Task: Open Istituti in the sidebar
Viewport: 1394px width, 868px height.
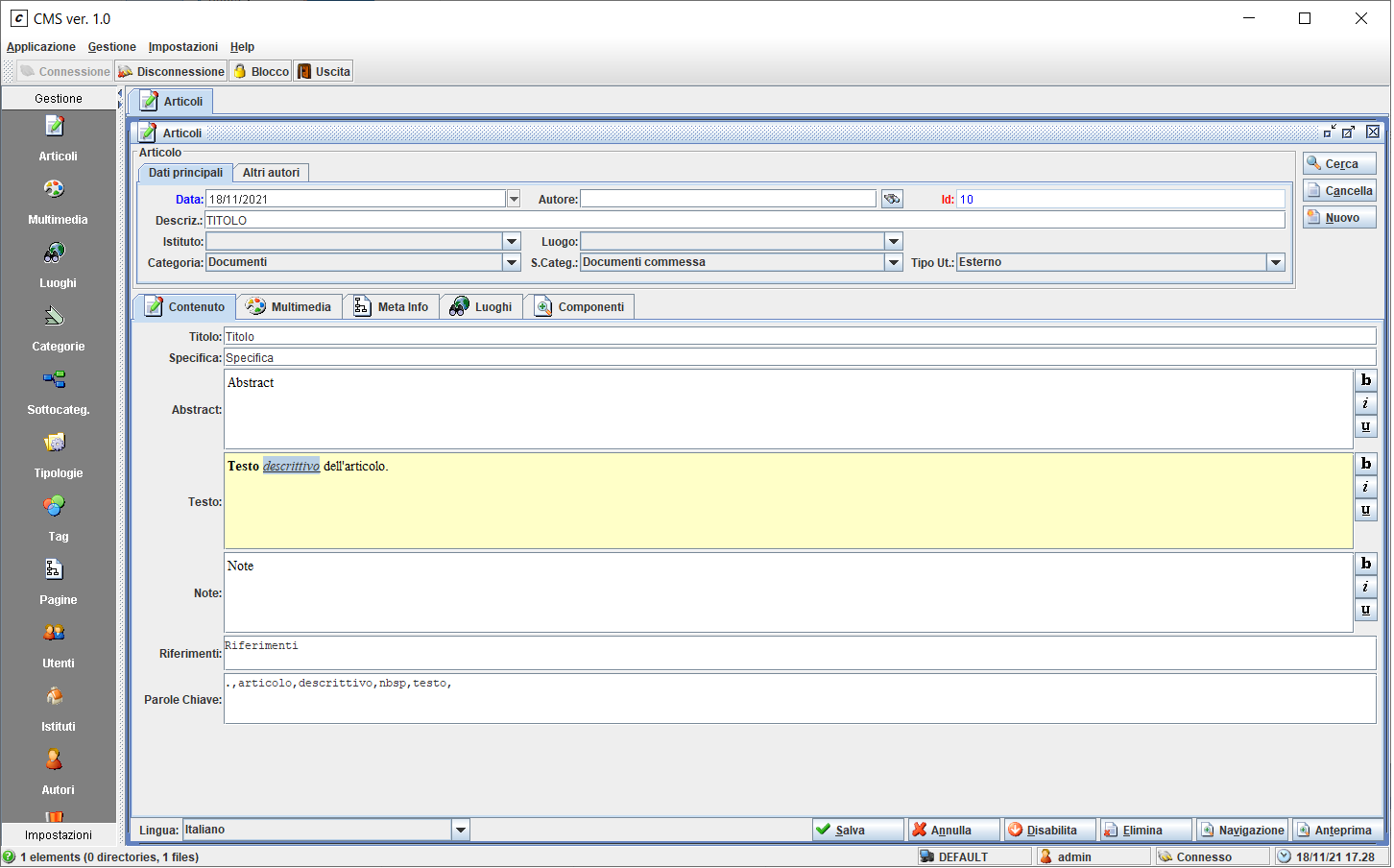Action: [58, 710]
